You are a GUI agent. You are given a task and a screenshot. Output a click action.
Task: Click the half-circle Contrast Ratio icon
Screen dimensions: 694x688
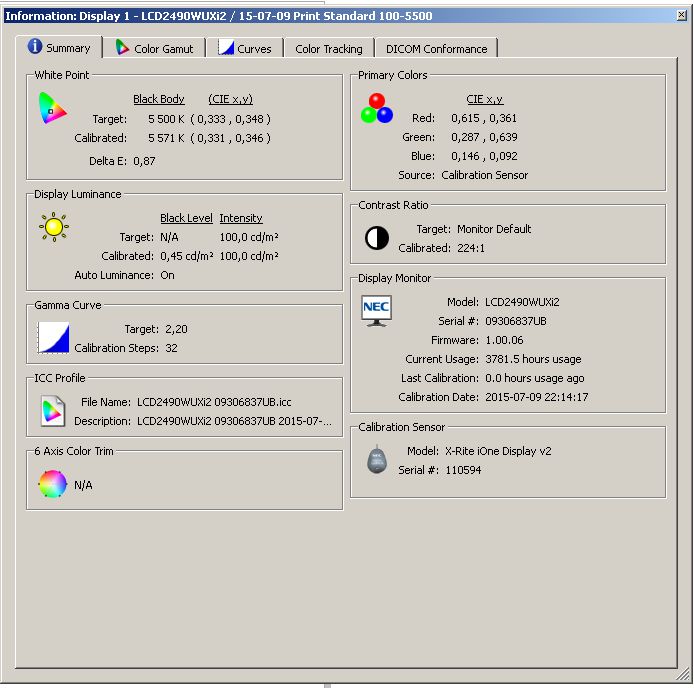[x=377, y=238]
